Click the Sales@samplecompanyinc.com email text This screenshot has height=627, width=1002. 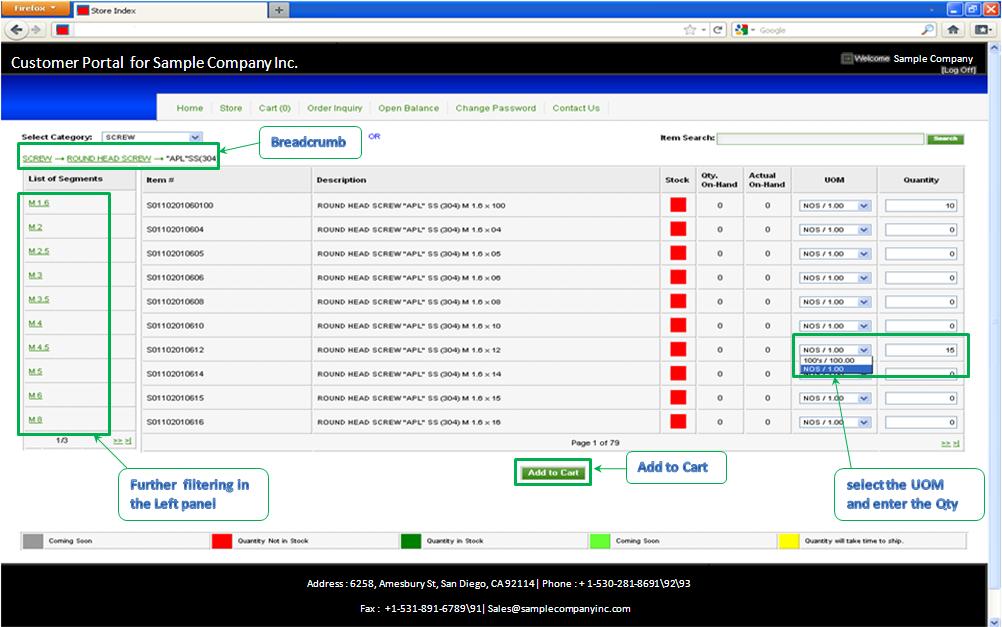[559, 609]
